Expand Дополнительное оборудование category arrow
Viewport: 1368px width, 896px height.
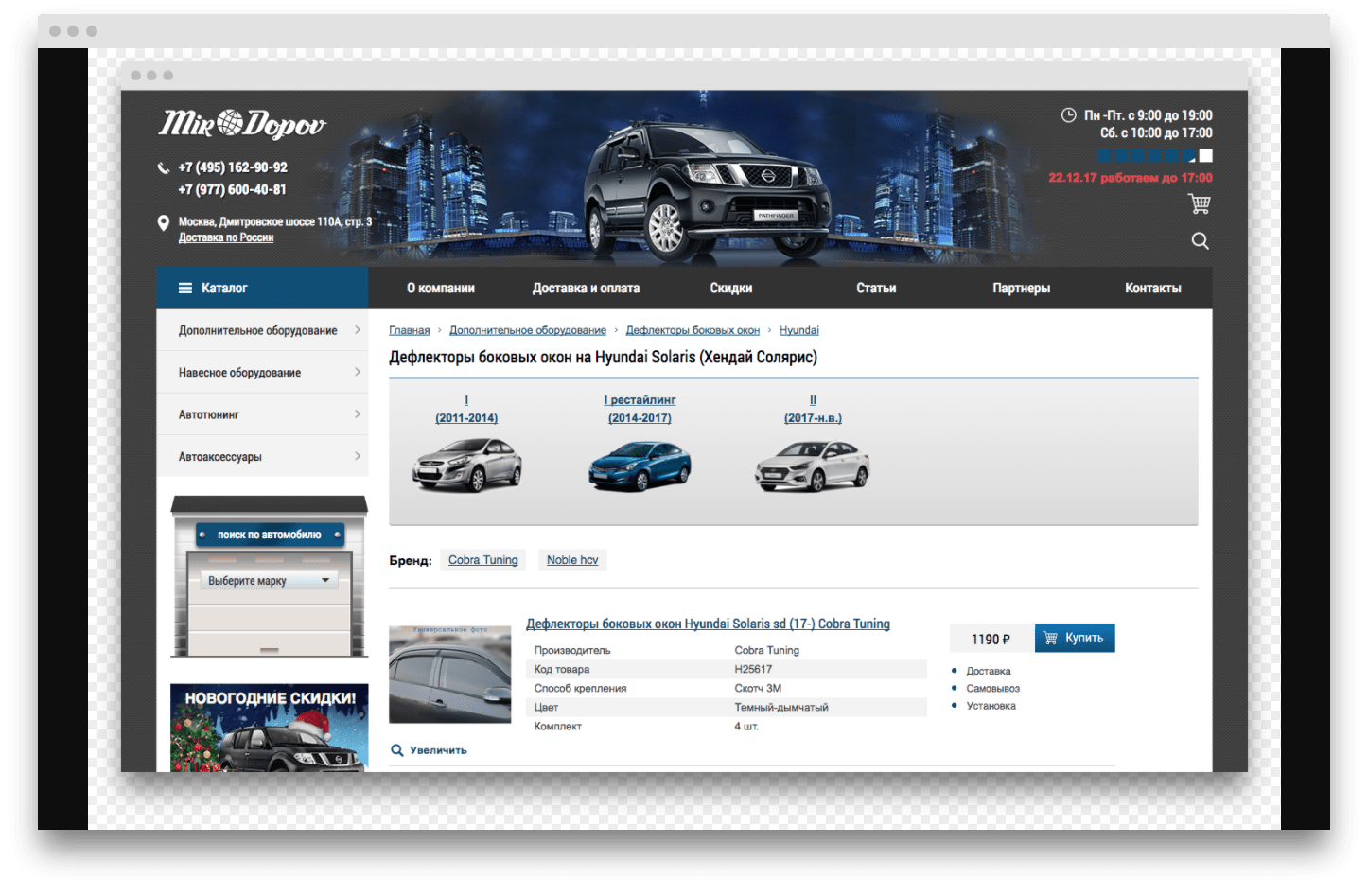point(358,330)
